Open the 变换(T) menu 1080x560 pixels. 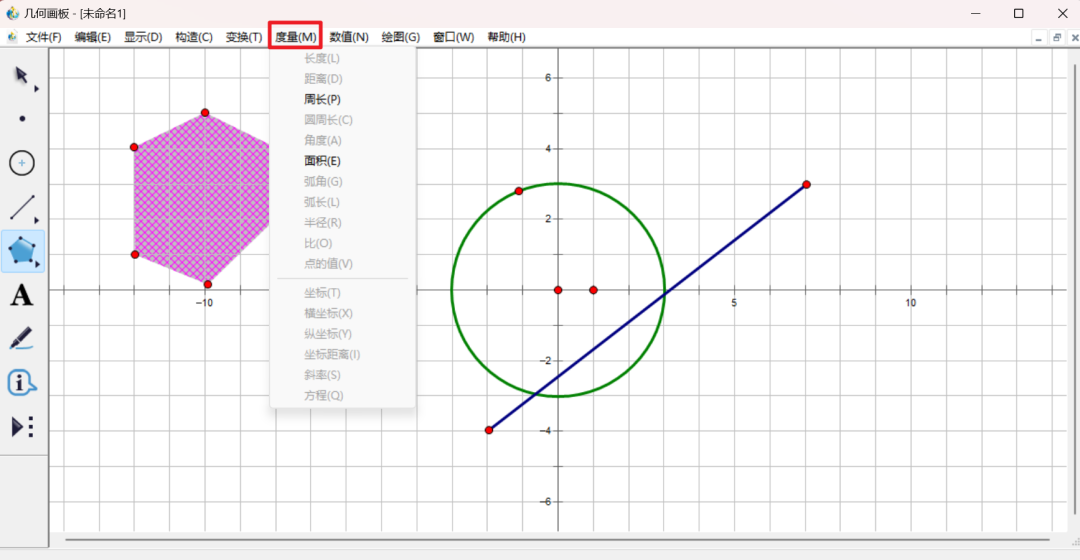click(x=244, y=37)
